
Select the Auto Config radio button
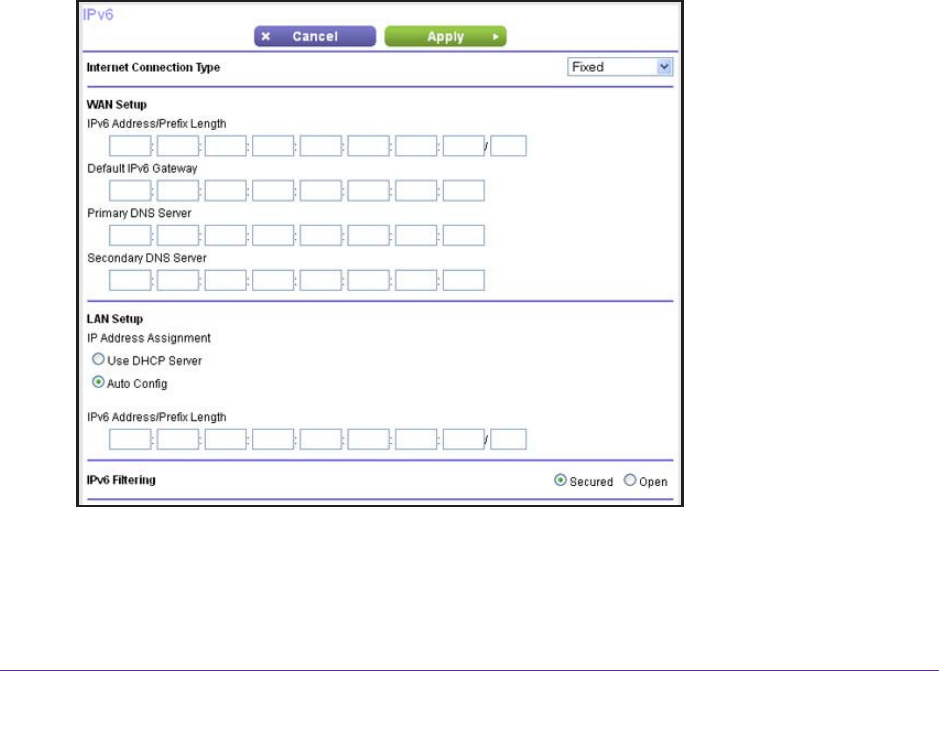(x=98, y=382)
